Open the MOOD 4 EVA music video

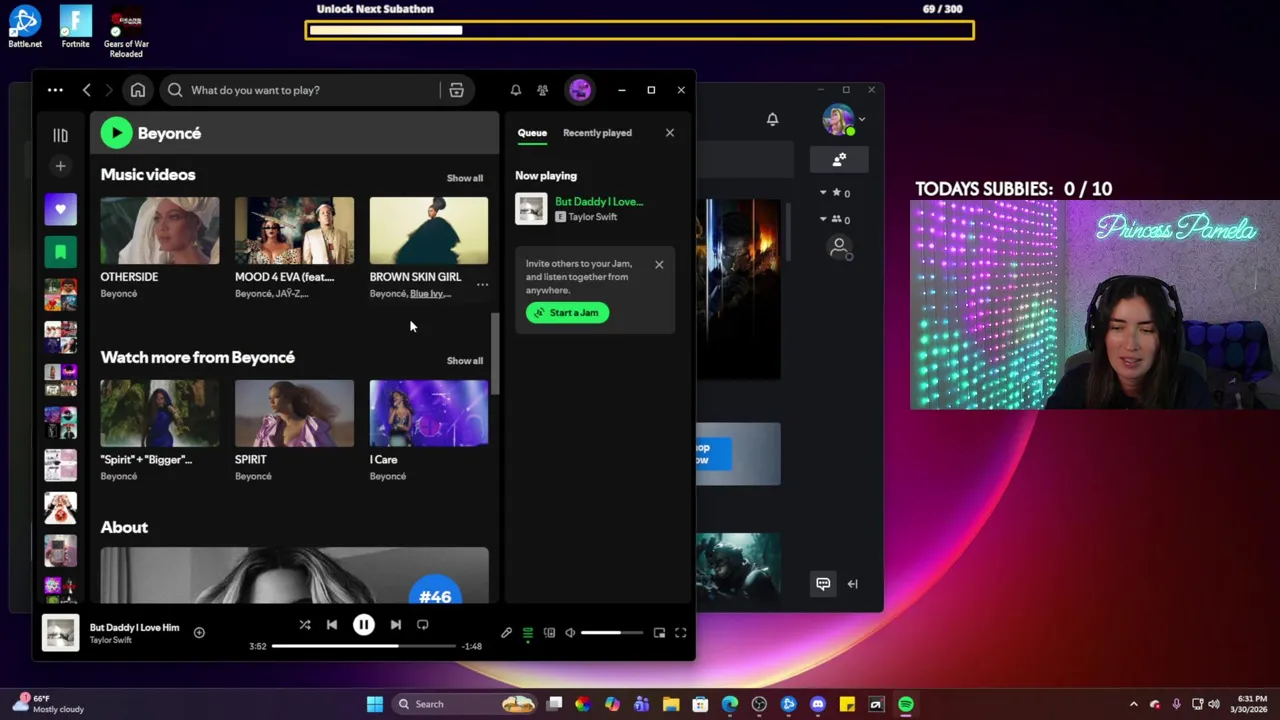tap(294, 230)
